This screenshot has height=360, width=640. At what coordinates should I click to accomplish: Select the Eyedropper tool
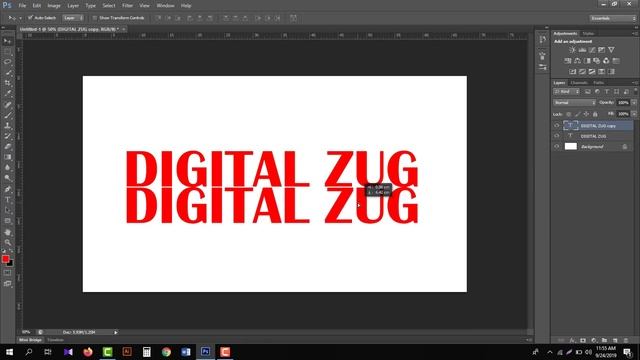point(7,93)
